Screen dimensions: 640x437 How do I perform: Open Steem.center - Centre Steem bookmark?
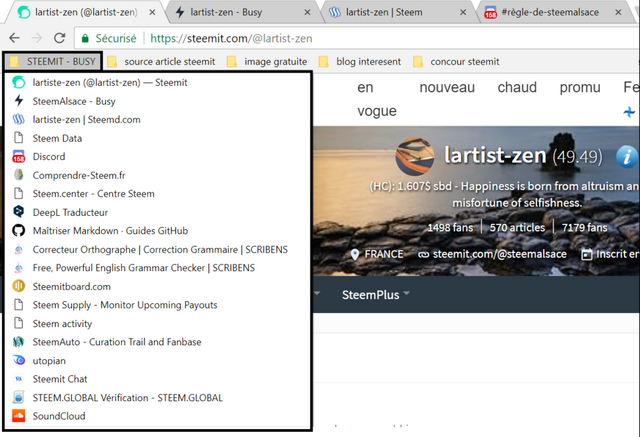click(x=157, y=194)
